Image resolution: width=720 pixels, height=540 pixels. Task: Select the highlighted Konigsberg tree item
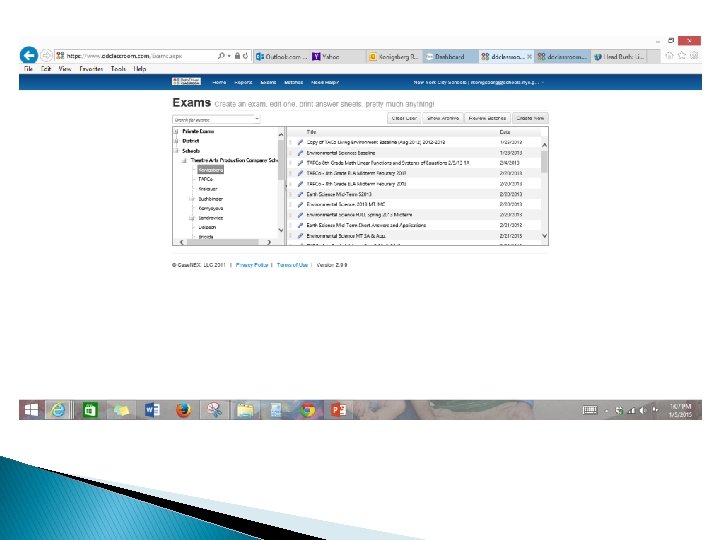click(211, 170)
